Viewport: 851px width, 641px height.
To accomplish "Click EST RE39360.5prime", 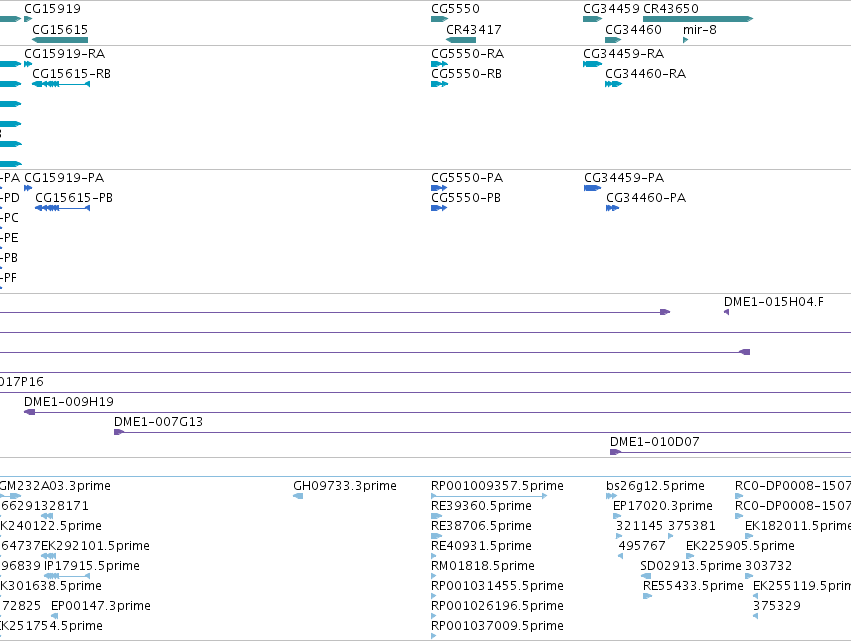I will click(x=481, y=506).
